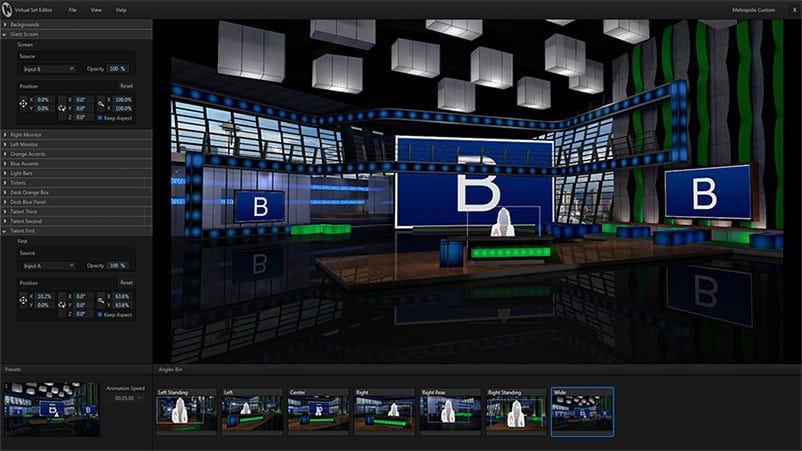This screenshot has height=451, width=802.
Task: Click the Giant Screen opacity field
Action: (118, 69)
